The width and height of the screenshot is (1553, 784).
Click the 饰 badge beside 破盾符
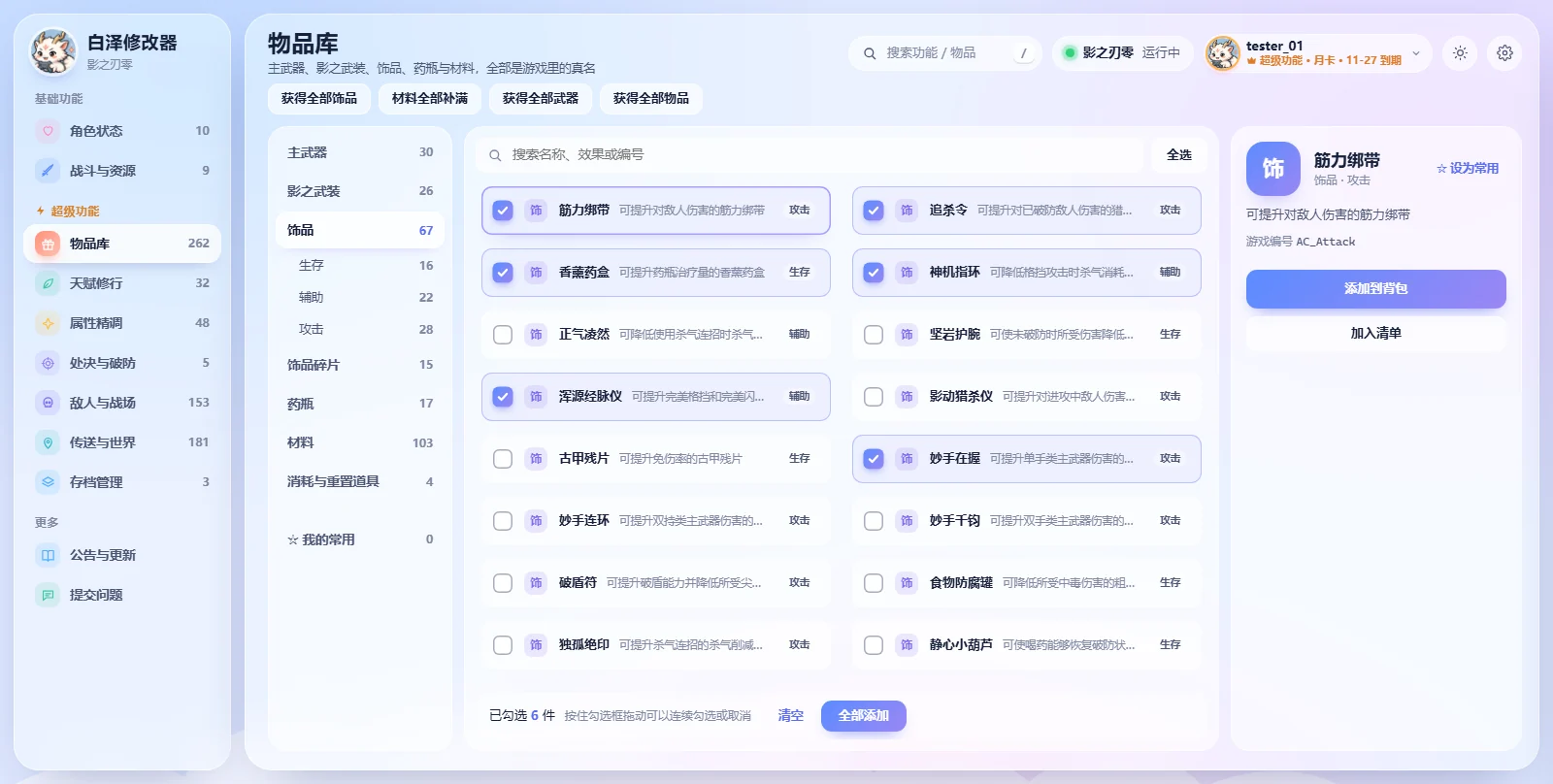(536, 583)
